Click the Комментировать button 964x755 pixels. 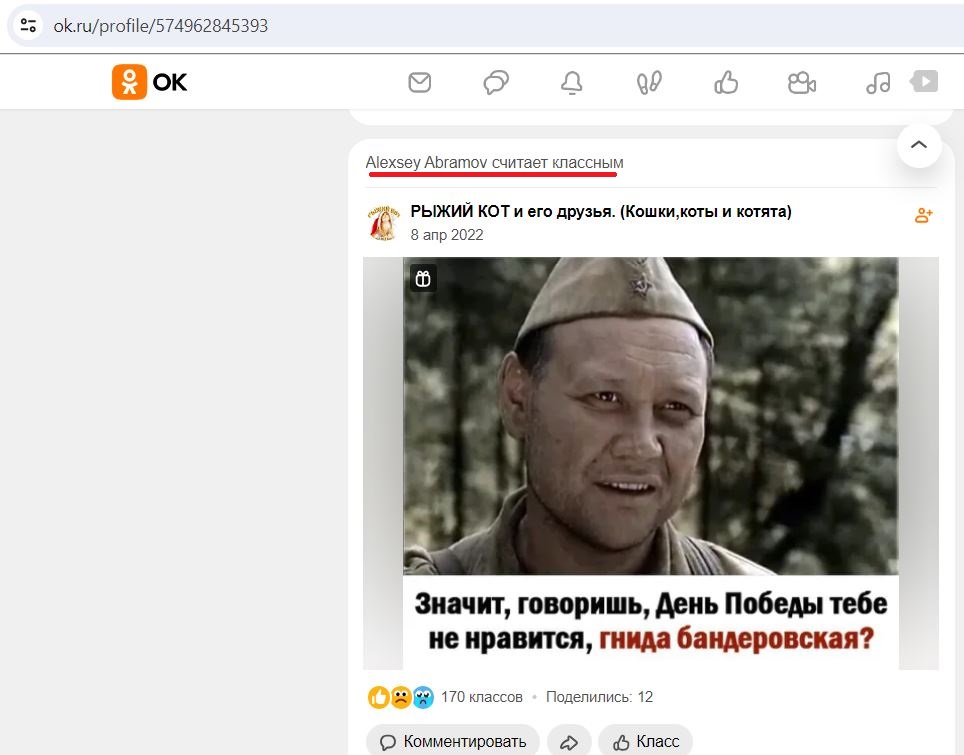tap(453, 741)
